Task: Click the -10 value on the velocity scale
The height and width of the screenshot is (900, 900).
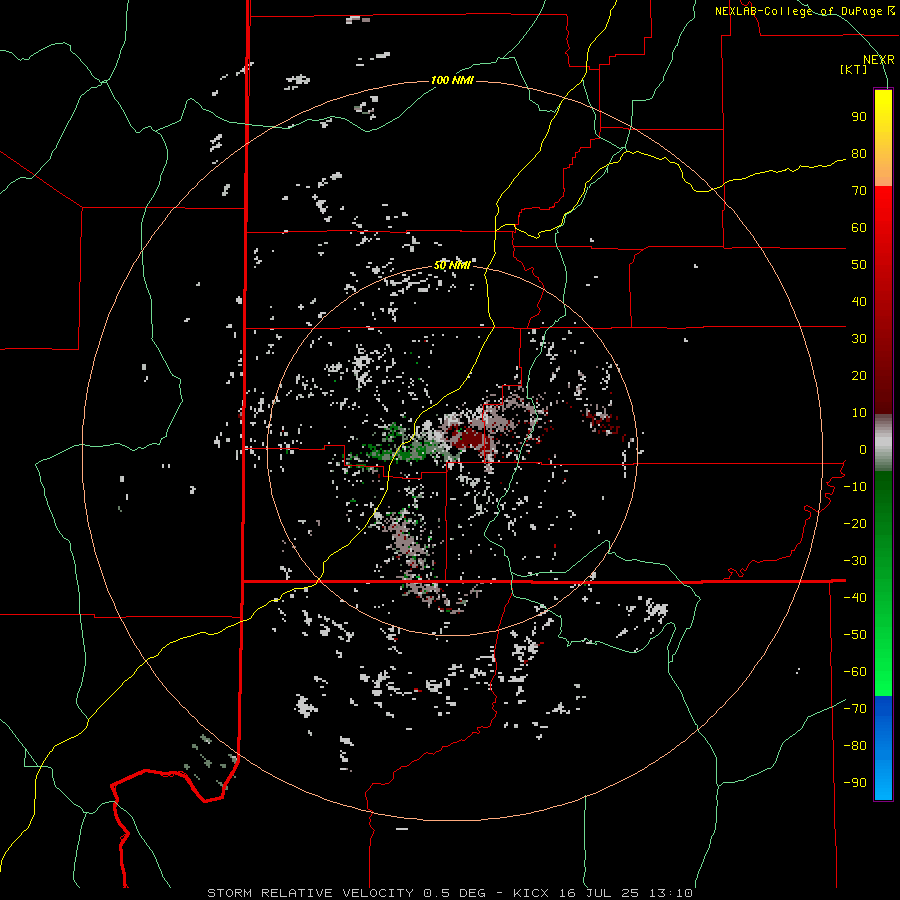Action: pos(855,487)
